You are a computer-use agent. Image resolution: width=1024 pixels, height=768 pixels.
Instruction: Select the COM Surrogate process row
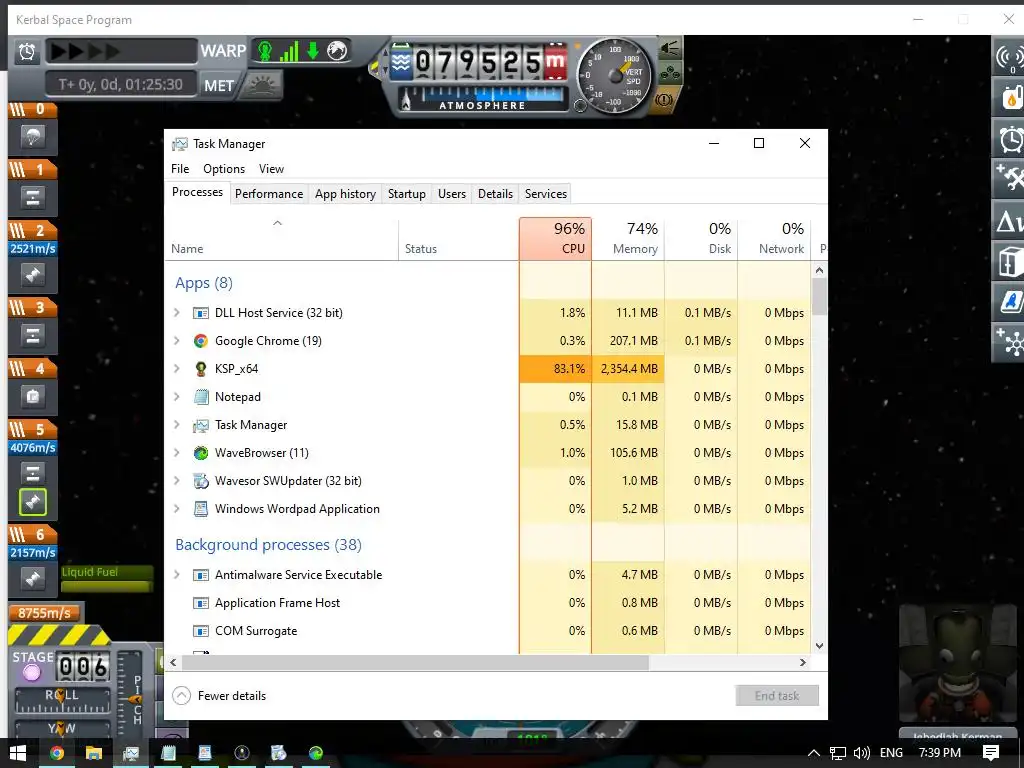[488, 631]
